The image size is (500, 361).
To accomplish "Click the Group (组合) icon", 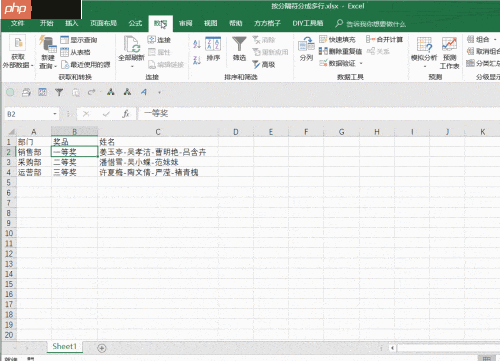I will point(470,39).
